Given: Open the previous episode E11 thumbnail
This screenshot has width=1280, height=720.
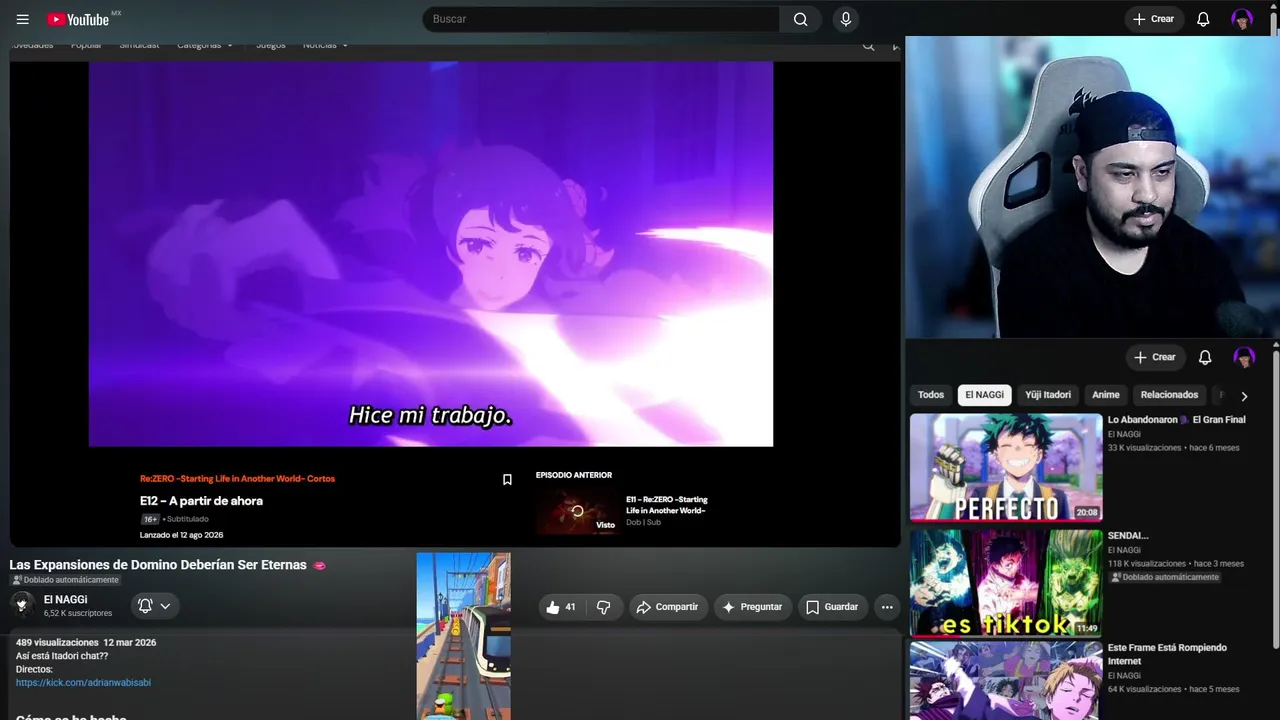Looking at the screenshot, I should 577,511.
